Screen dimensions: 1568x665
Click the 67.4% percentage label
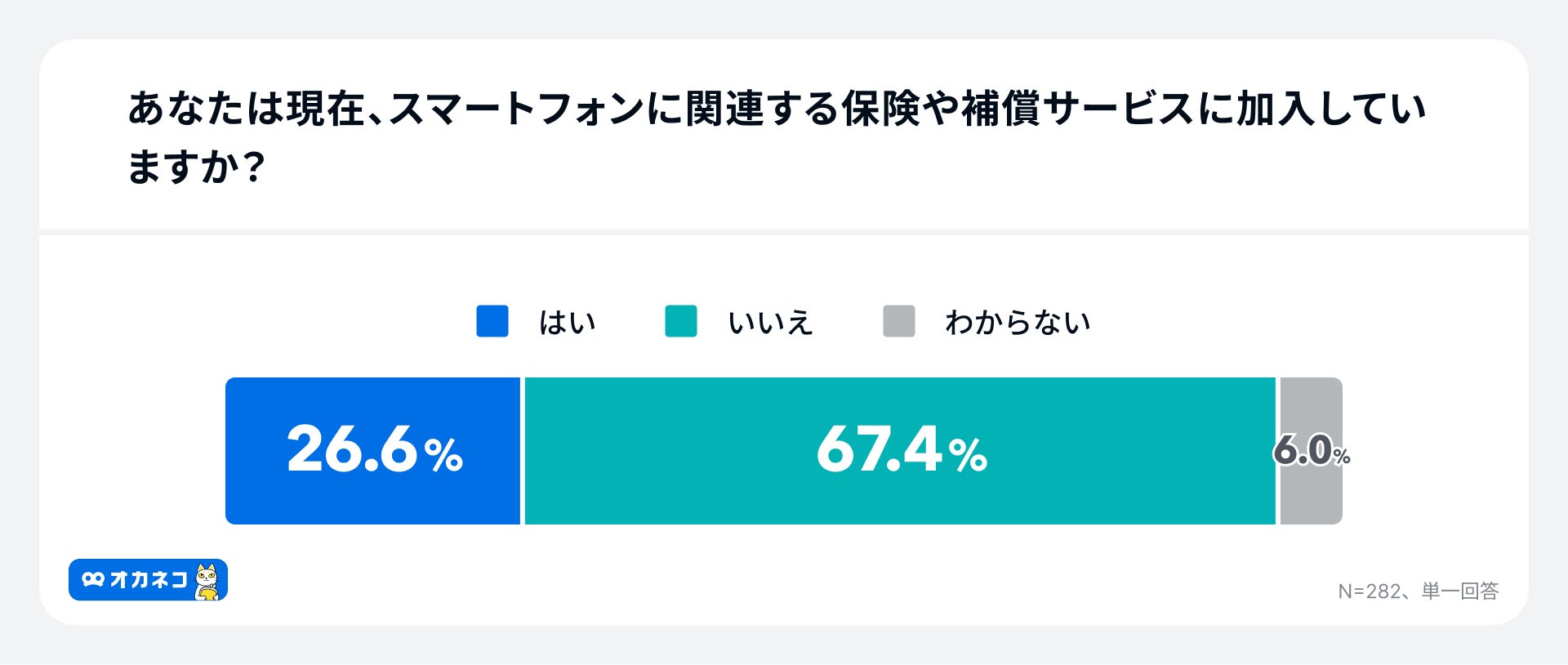pyautogui.click(x=902, y=450)
